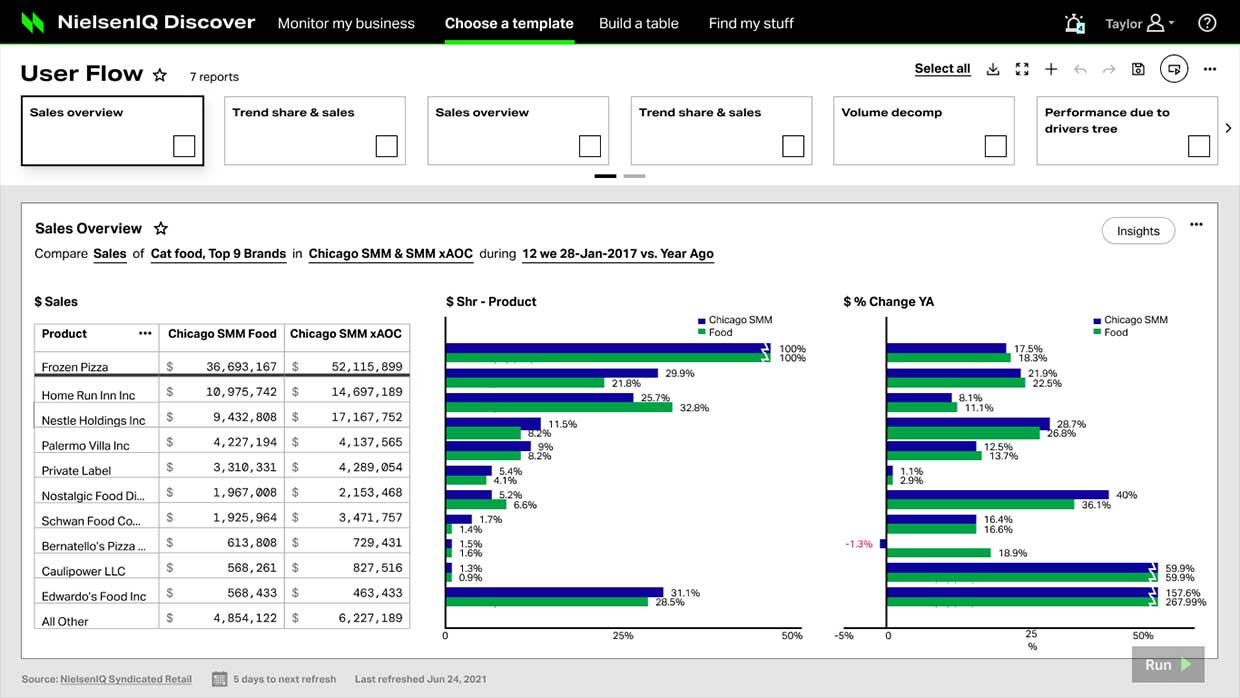Open User Flow more options ellipsis

1210,69
